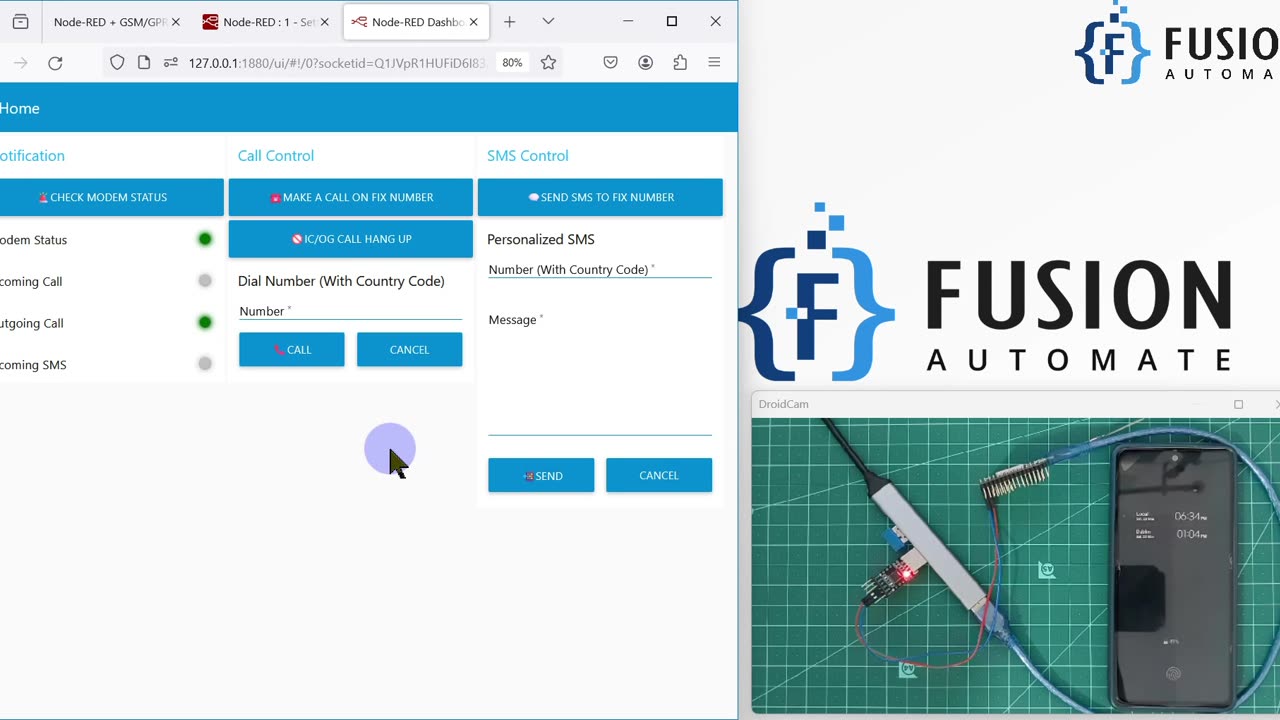1280x720 pixels.
Task: Focus SMS Number (With Country Code) field
Action: pos(600,269)
